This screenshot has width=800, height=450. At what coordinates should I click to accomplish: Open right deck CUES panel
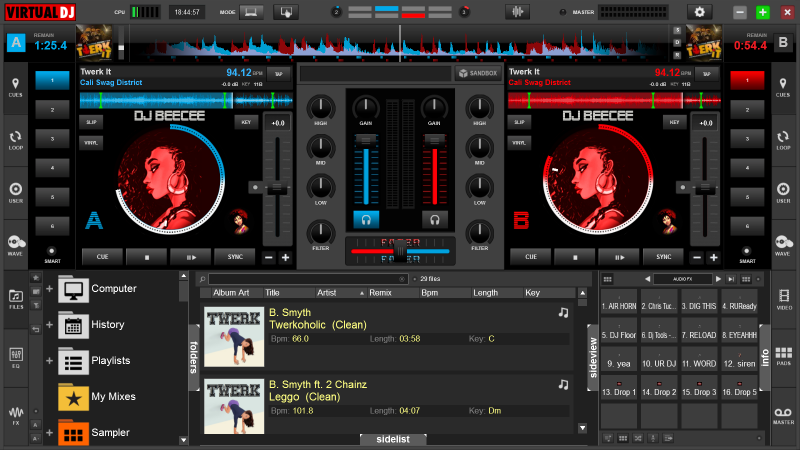783,87
